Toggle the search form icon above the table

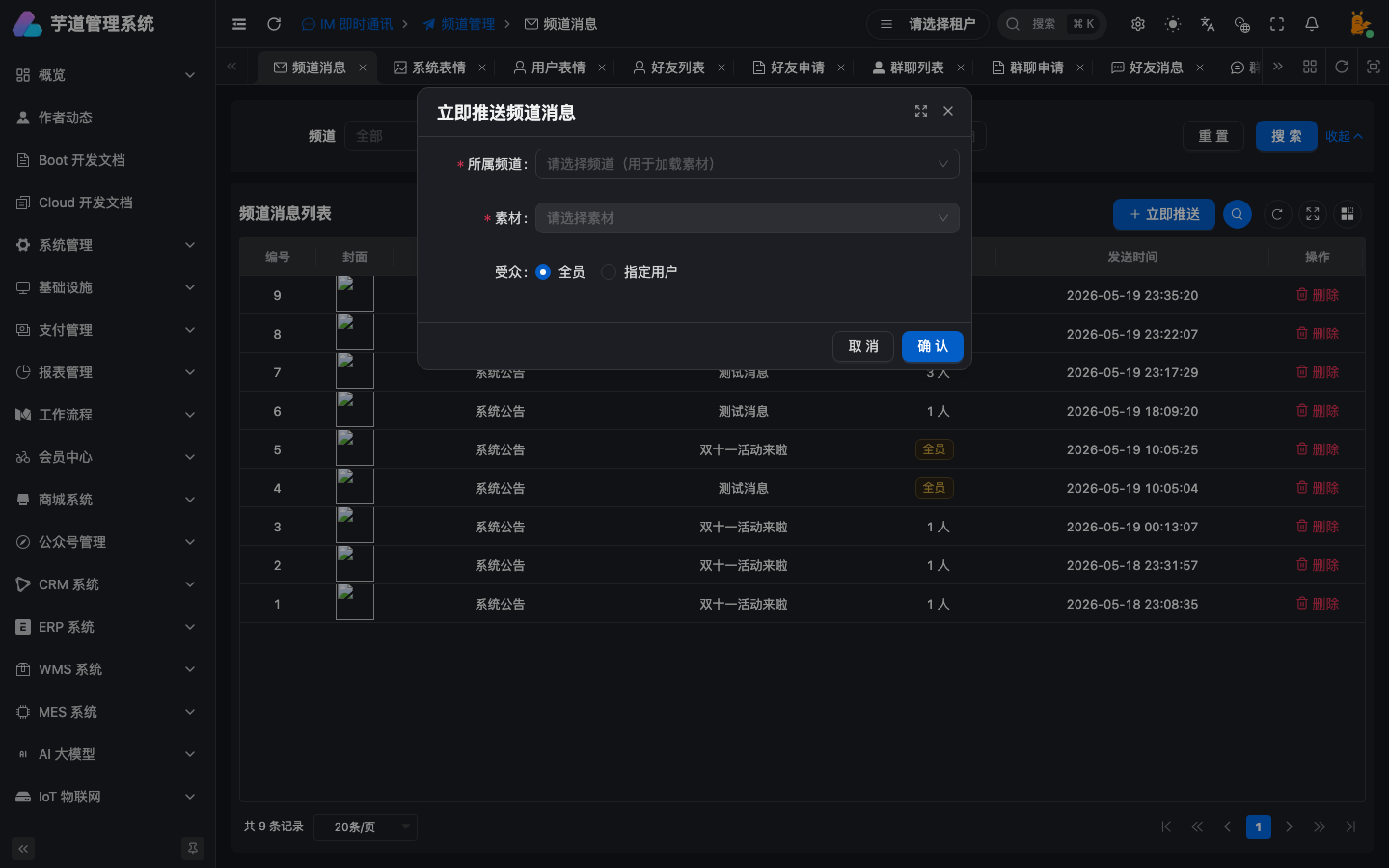[1238, 214]
